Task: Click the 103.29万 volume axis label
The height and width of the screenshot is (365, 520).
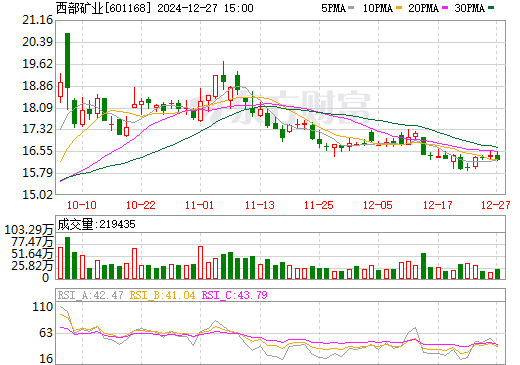Action: click(x=29, y=230)
